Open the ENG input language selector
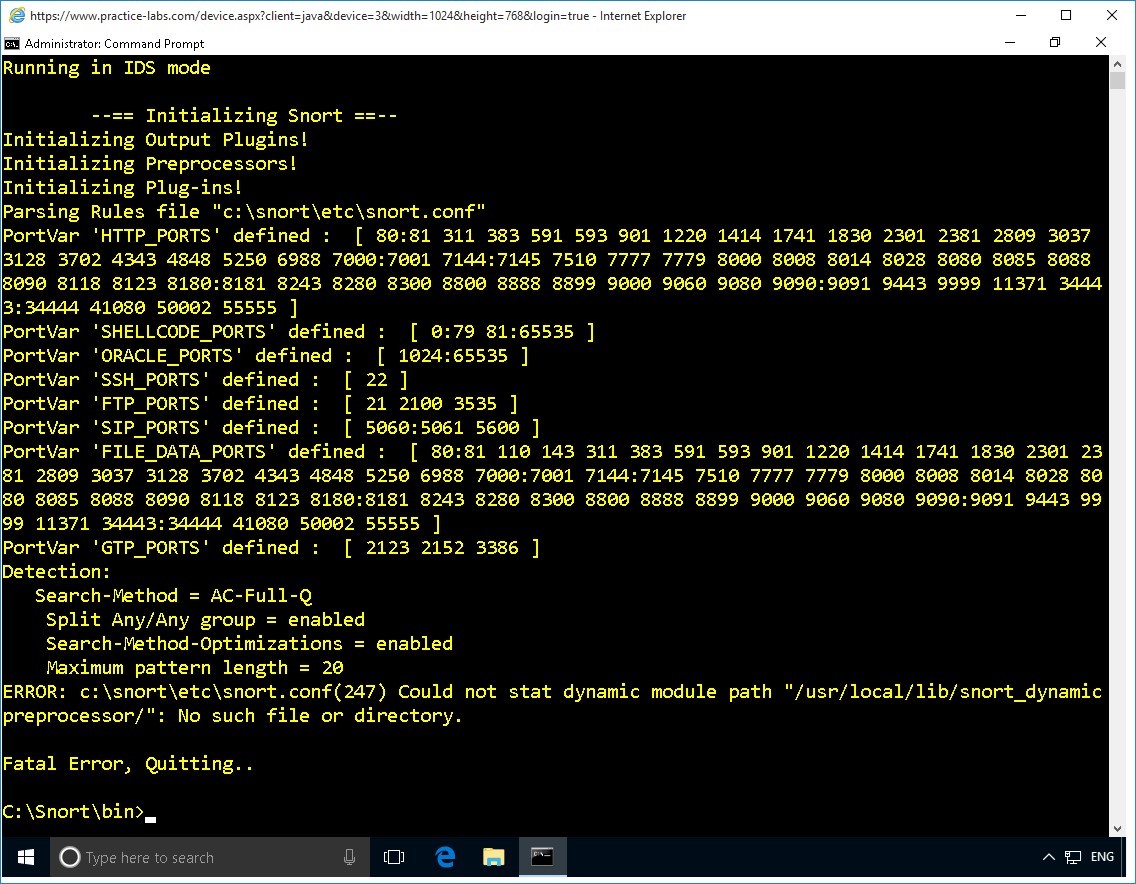The width and height of the screenshot is (1136, 884). 1102,857
